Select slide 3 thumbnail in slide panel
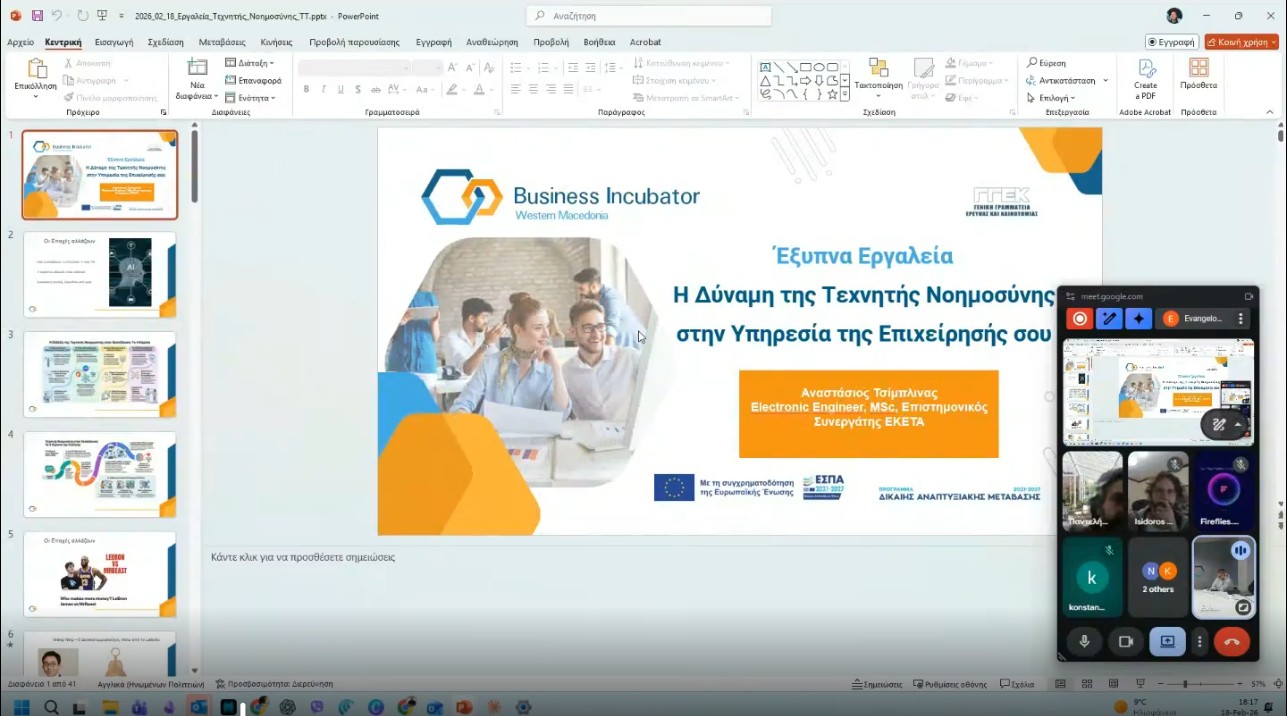1287x716 pixels. [100, 374]
